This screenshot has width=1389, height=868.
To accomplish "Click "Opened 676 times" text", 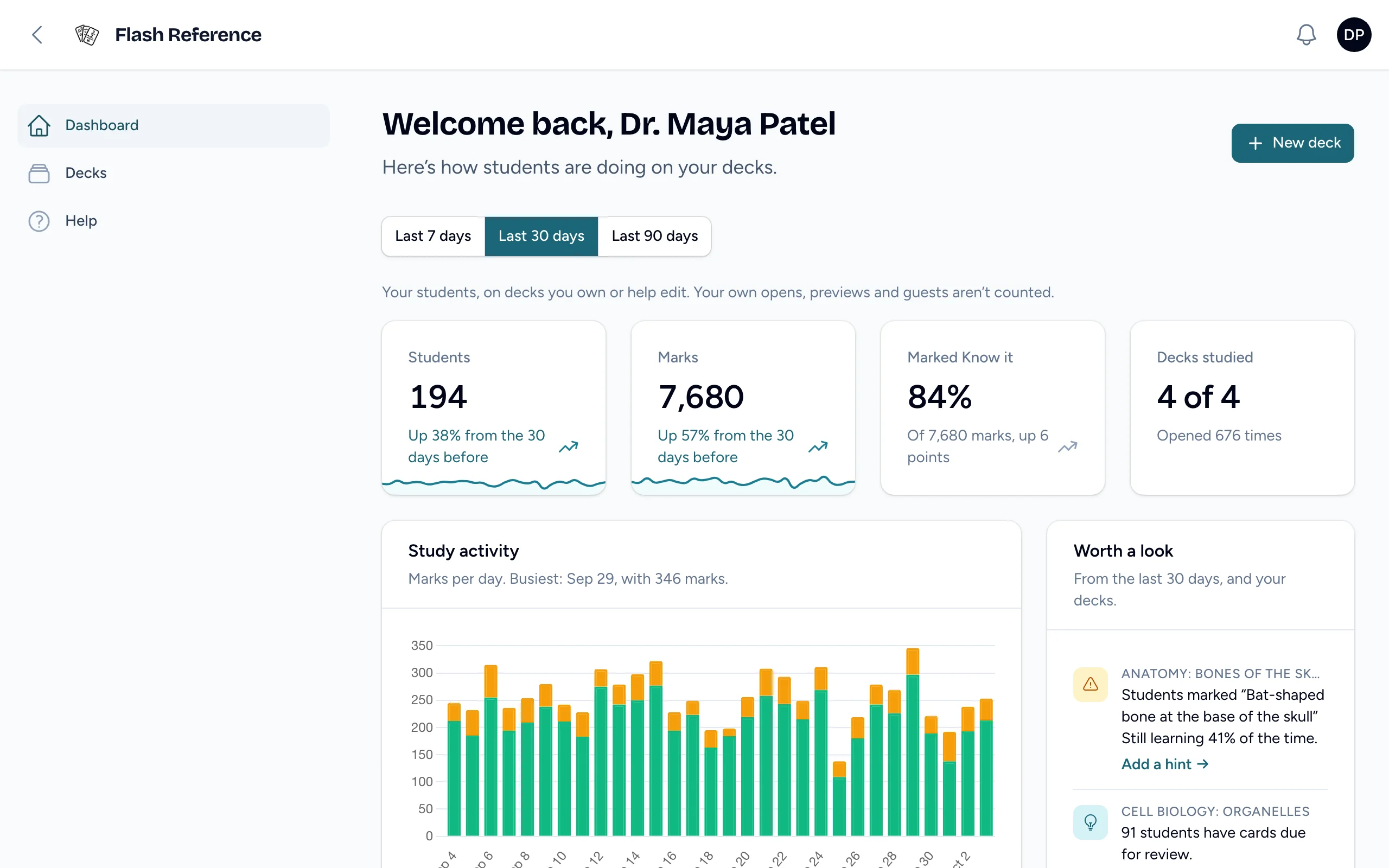I will [1219, 436].
